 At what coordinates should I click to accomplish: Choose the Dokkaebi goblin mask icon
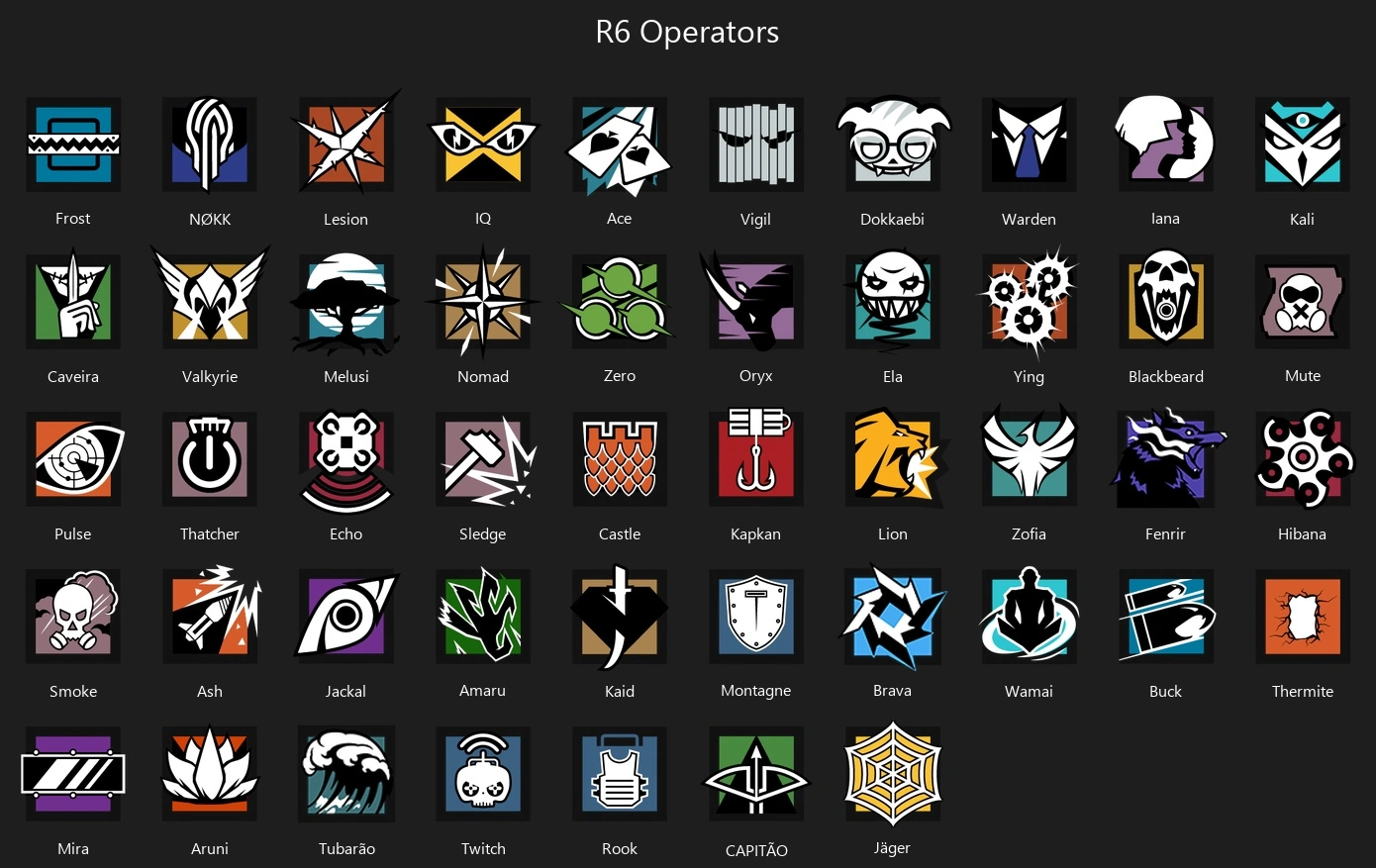coord(893,144)
